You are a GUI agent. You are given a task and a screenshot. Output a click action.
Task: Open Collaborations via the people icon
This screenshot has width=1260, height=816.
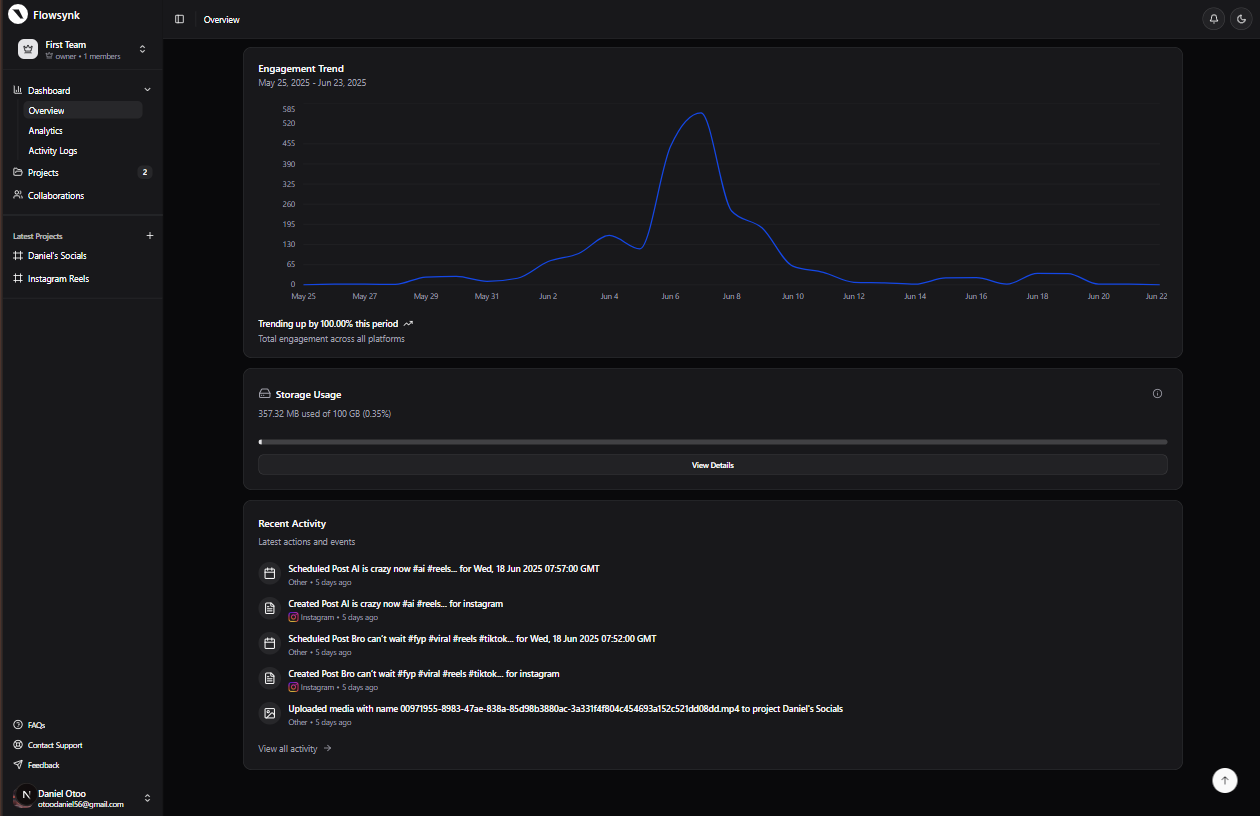coord(16,195)
